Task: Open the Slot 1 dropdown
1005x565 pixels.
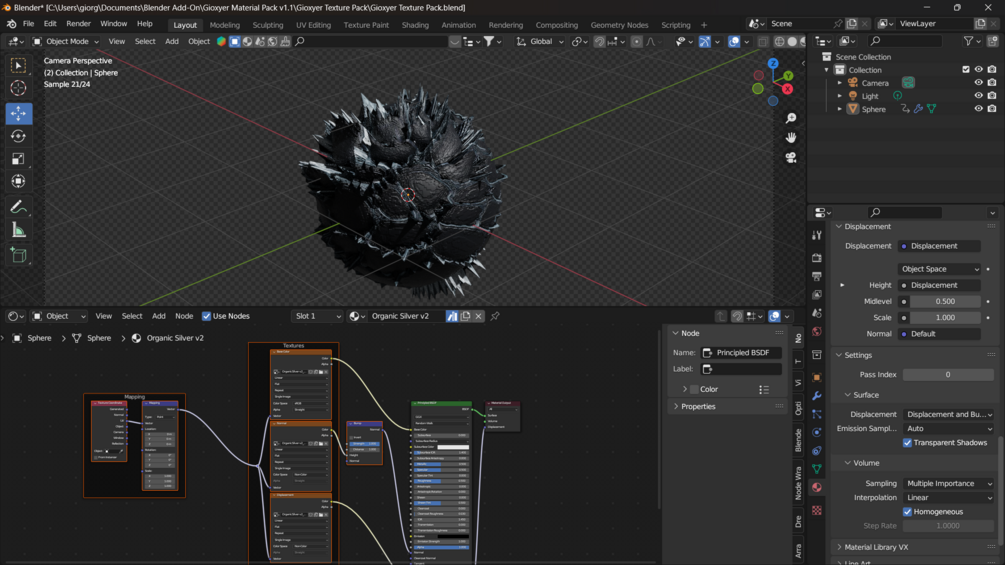Action: pyautogui.click(x=317, y=316)
